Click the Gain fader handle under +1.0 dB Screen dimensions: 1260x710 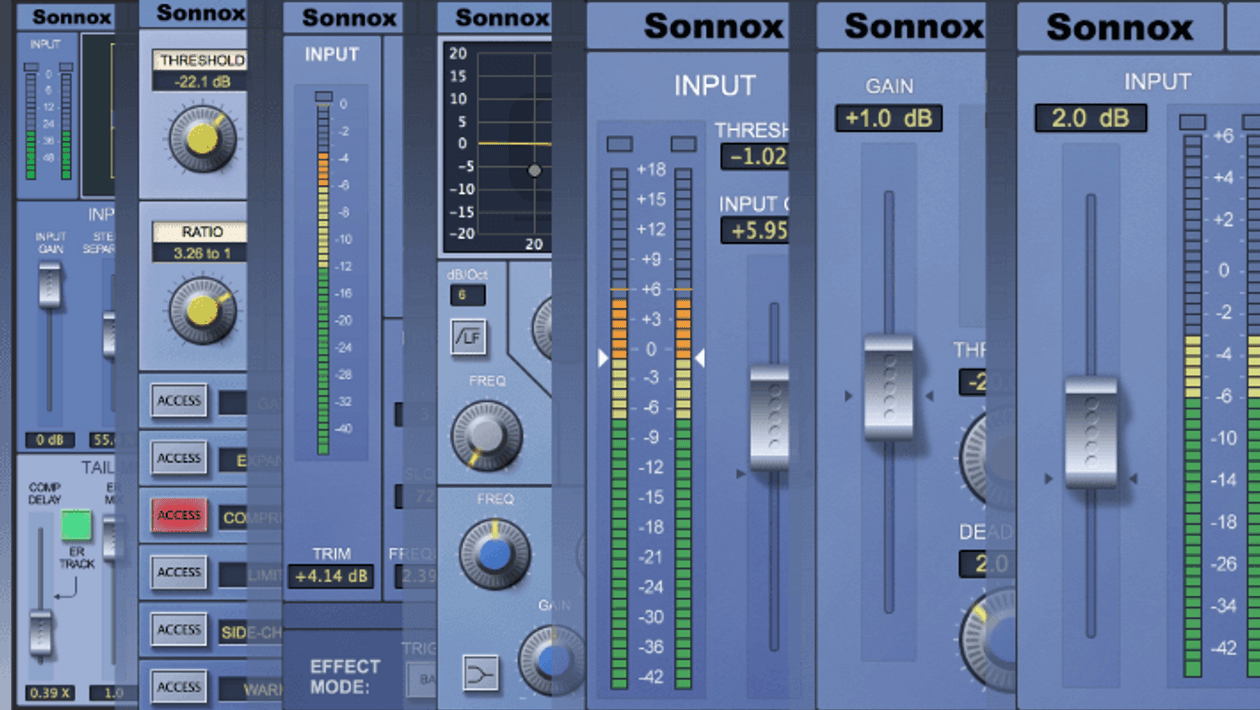(x=888, y=388)
